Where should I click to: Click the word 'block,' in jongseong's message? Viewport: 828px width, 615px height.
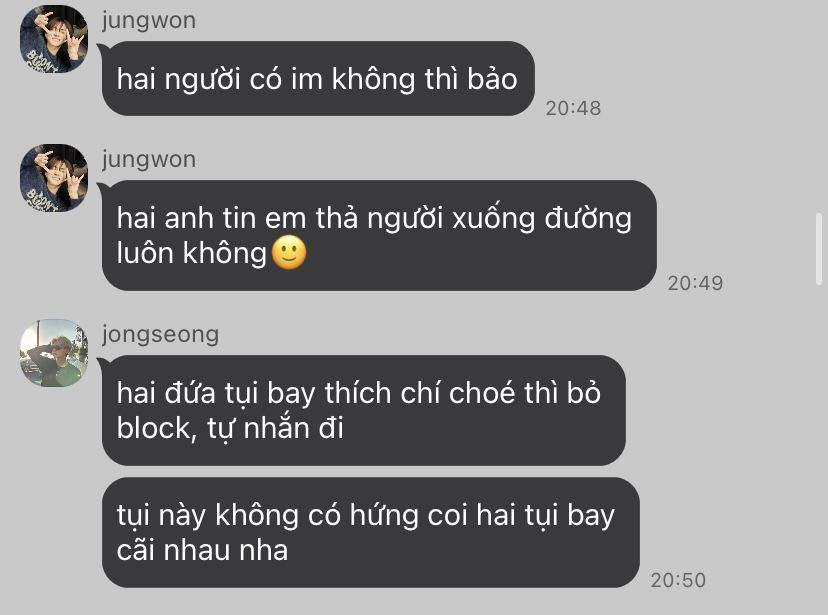157,428
